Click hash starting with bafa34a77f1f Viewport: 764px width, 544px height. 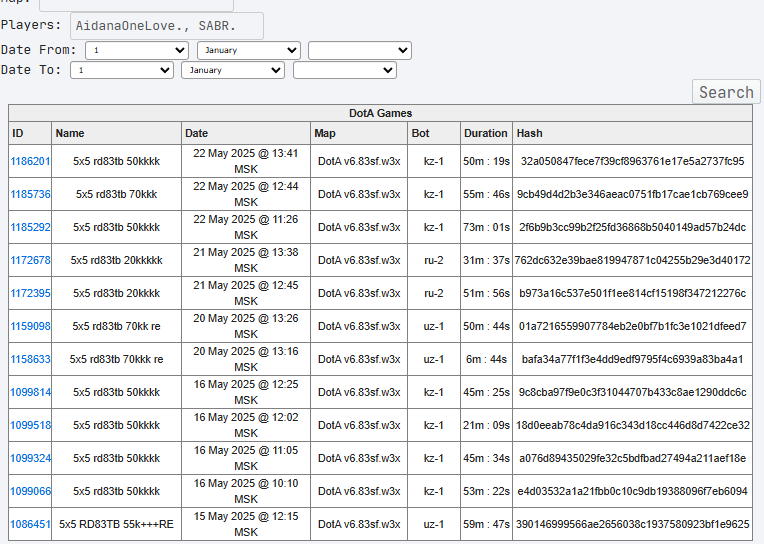click(632, 359)
